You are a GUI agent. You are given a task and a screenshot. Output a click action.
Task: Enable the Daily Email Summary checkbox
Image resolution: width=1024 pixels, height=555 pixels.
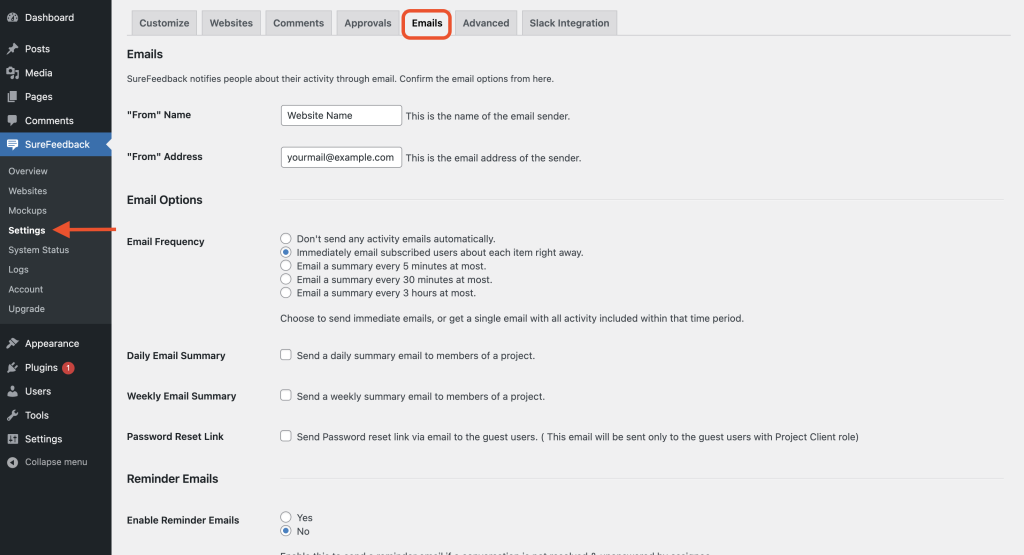point(286,355)
